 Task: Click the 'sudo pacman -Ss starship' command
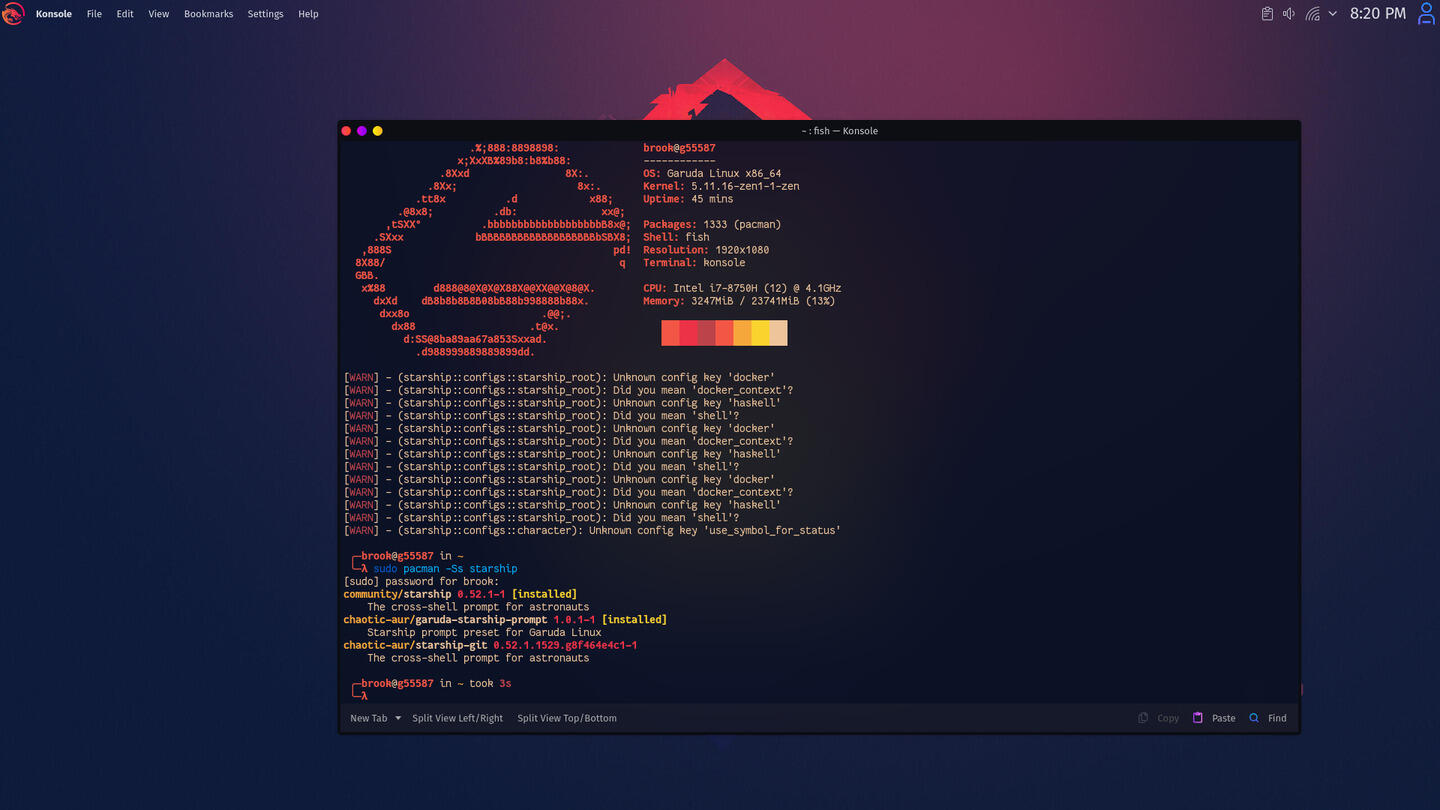pos(445,569)
